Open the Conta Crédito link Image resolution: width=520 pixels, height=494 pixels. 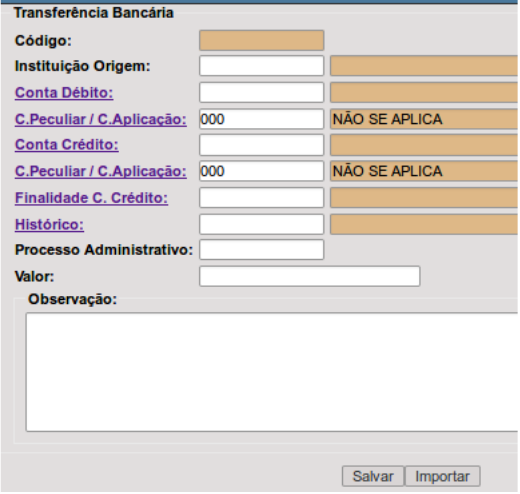coord(67,145)
